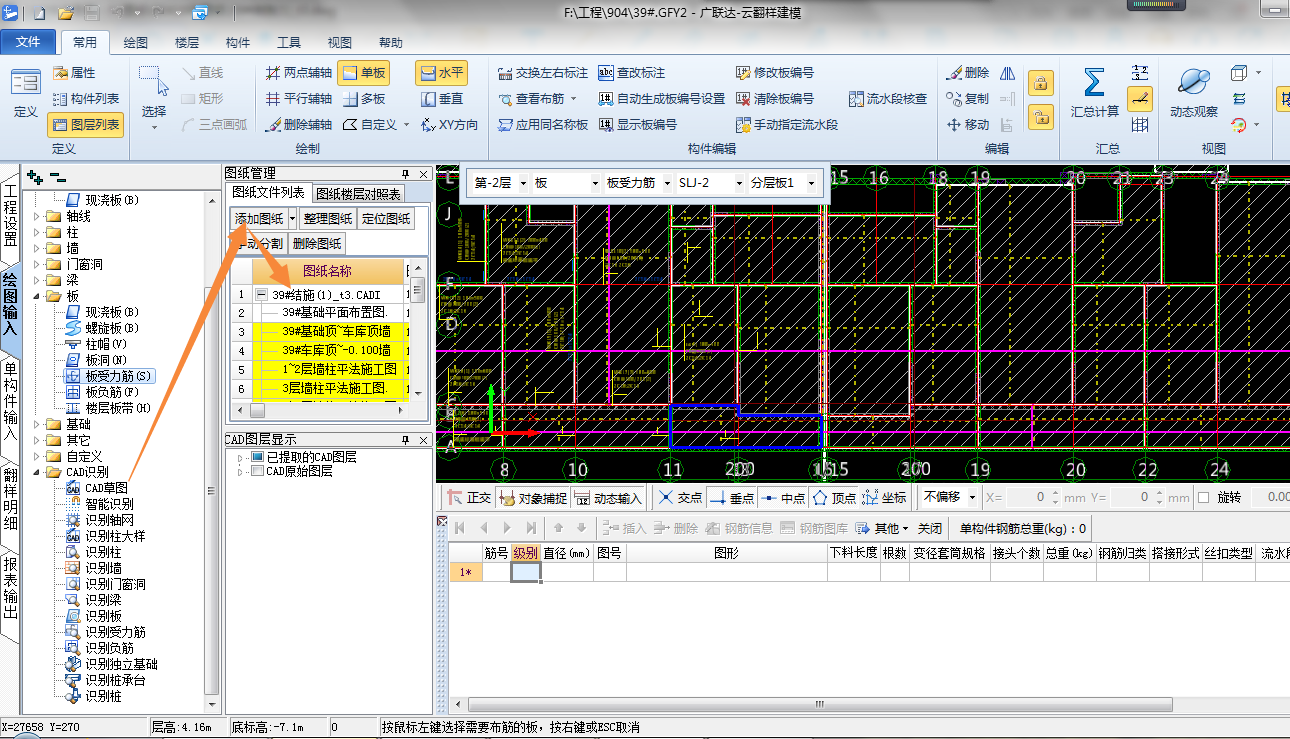Click 应用同名称板 tool
The width and height of the screenshot is (1290, 739).
tap(543, 125)
